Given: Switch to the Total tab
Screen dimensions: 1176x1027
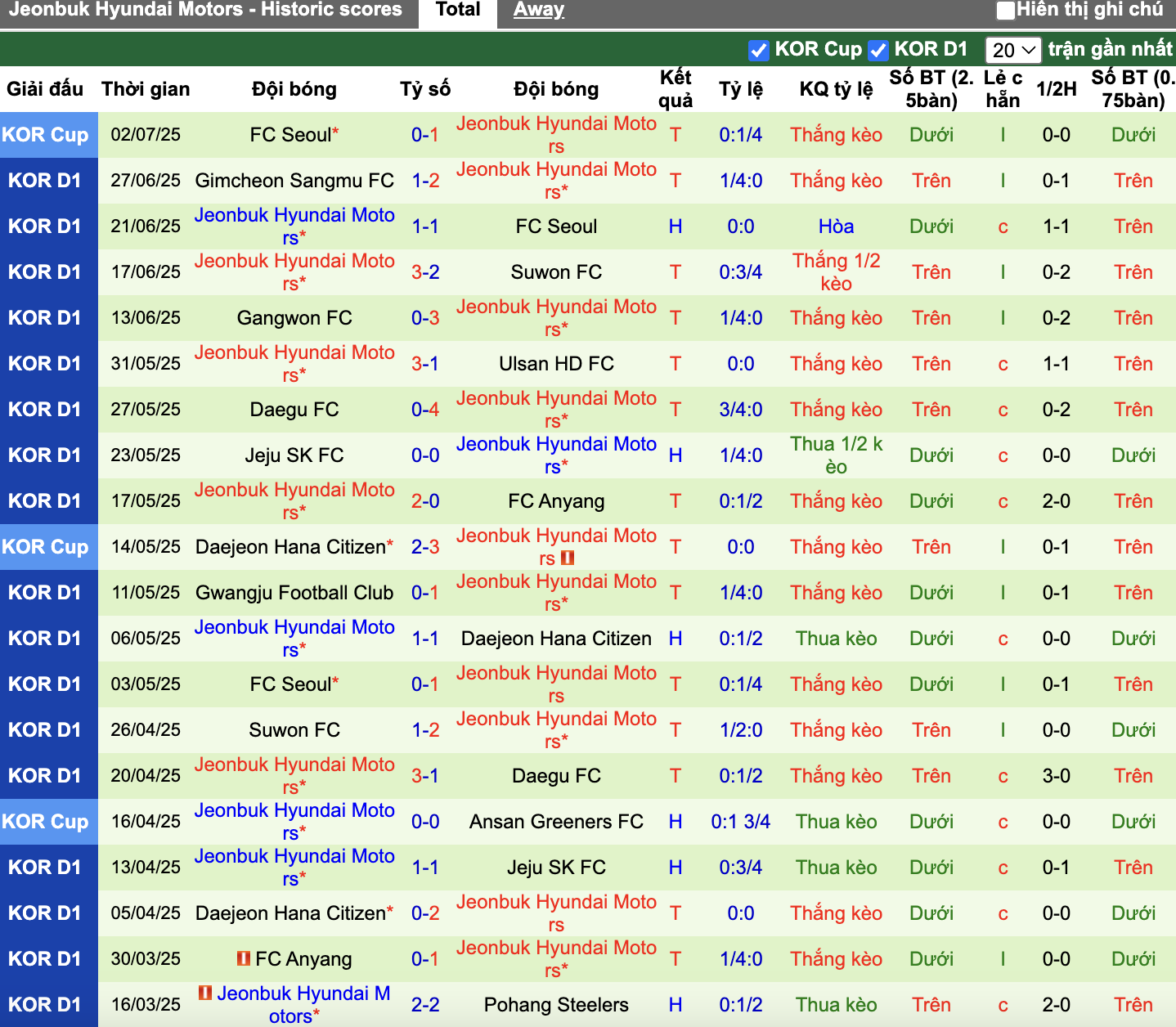Looking at the screenshot, I should tap(458, 10).
